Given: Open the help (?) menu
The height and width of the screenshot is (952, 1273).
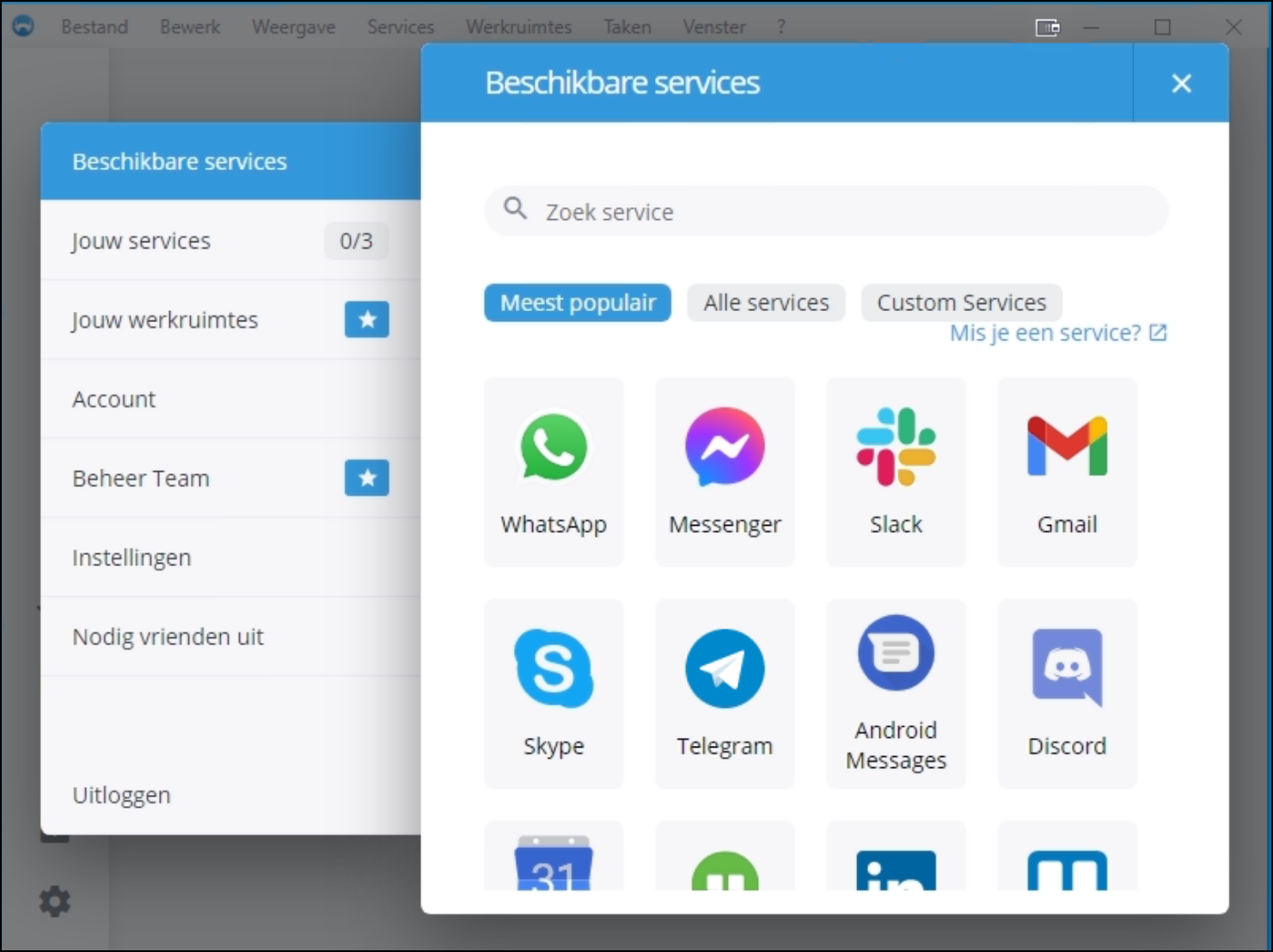Looking at the screenshot, I should (x=781, y=27).
